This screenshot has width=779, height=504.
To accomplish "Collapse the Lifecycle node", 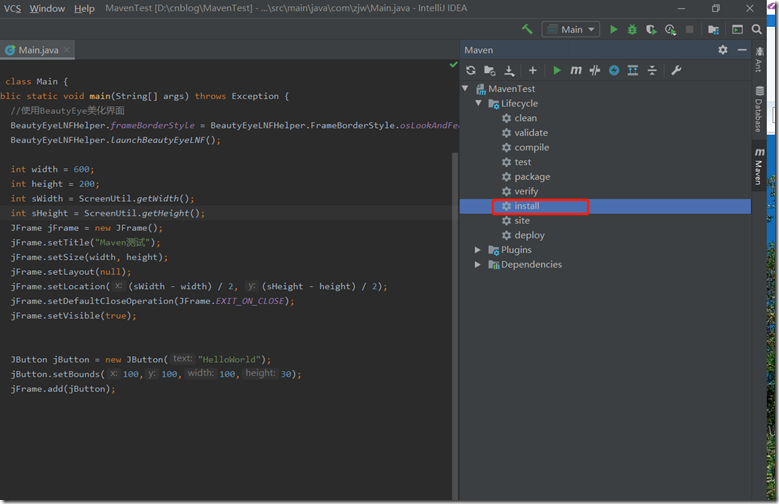I will [478, 103].
